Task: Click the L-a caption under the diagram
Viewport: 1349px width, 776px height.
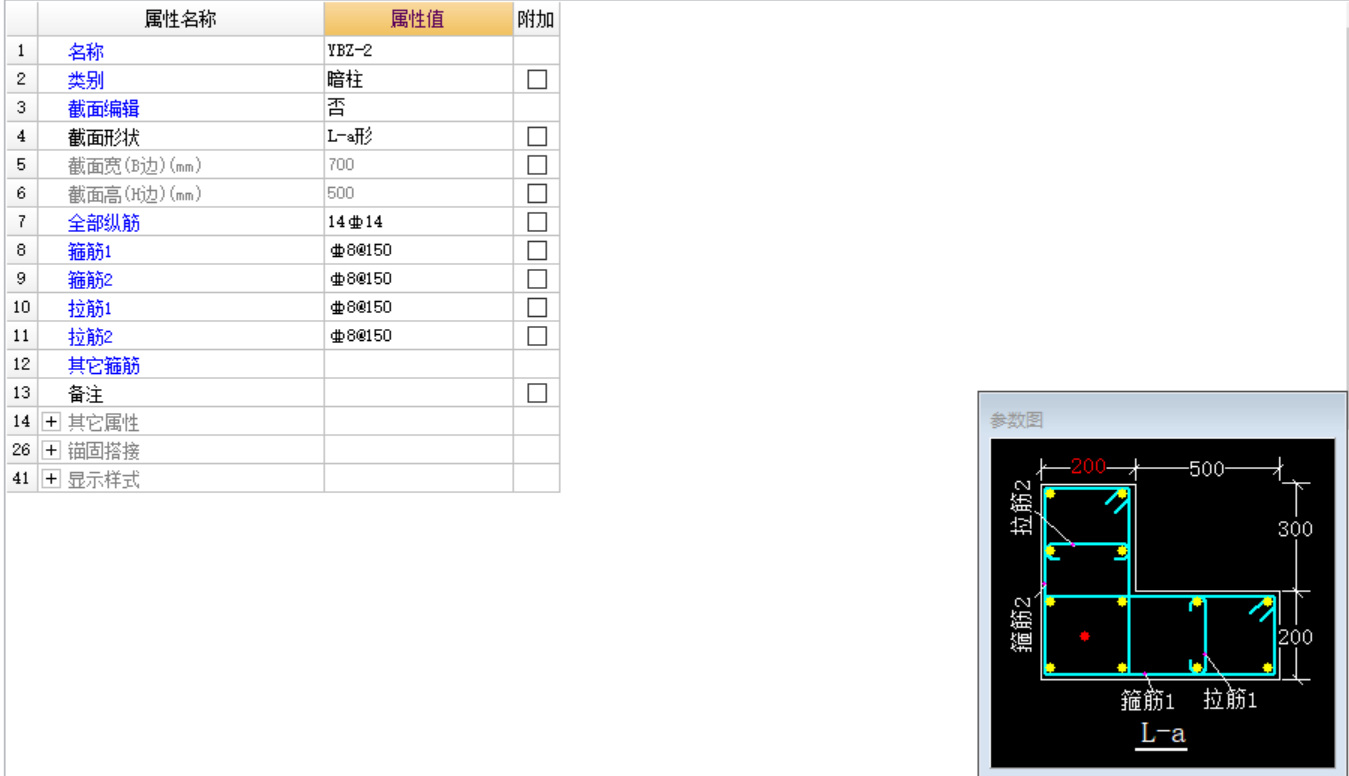Action: click(1163, 733)
